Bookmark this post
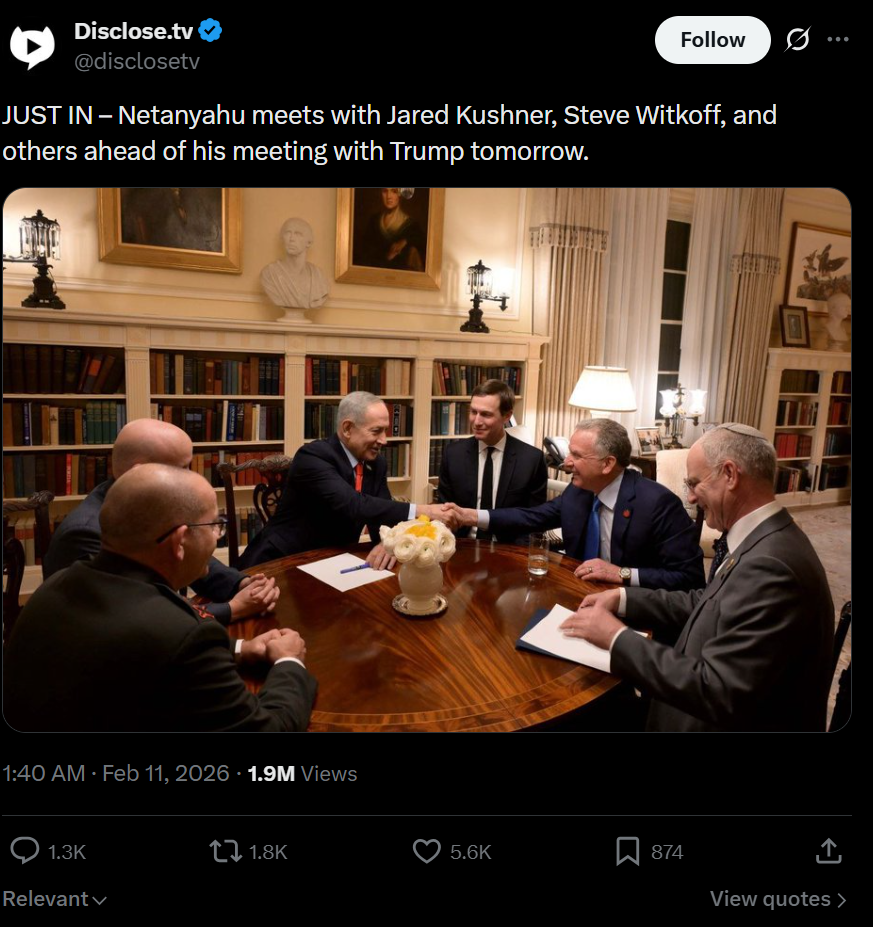 pyautogui.click(x=627, y=851)
